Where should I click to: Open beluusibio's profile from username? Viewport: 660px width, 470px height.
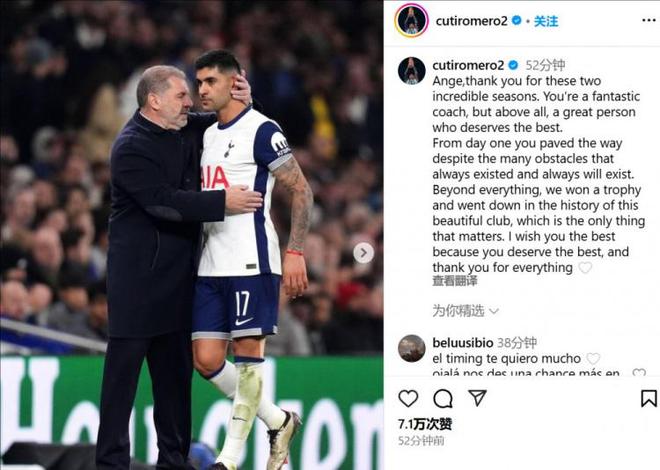click(463, 343)
